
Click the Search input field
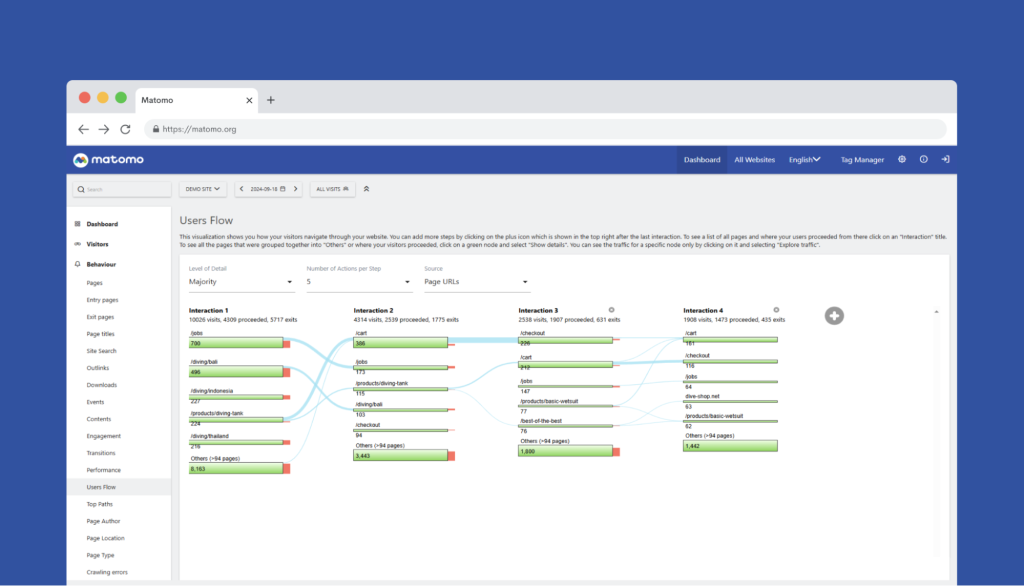pyautogui.click(x=121, y=188)
